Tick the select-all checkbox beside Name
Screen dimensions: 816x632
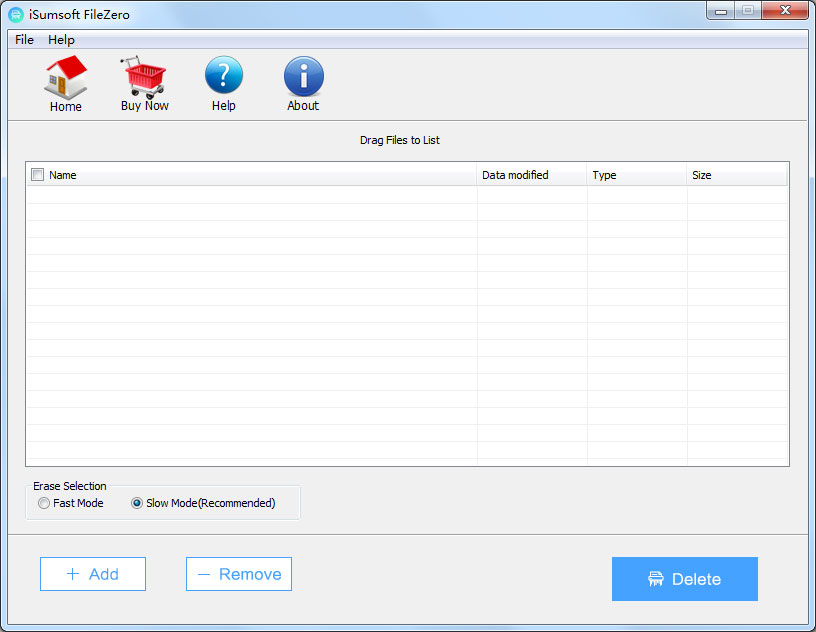click(38, 175)
